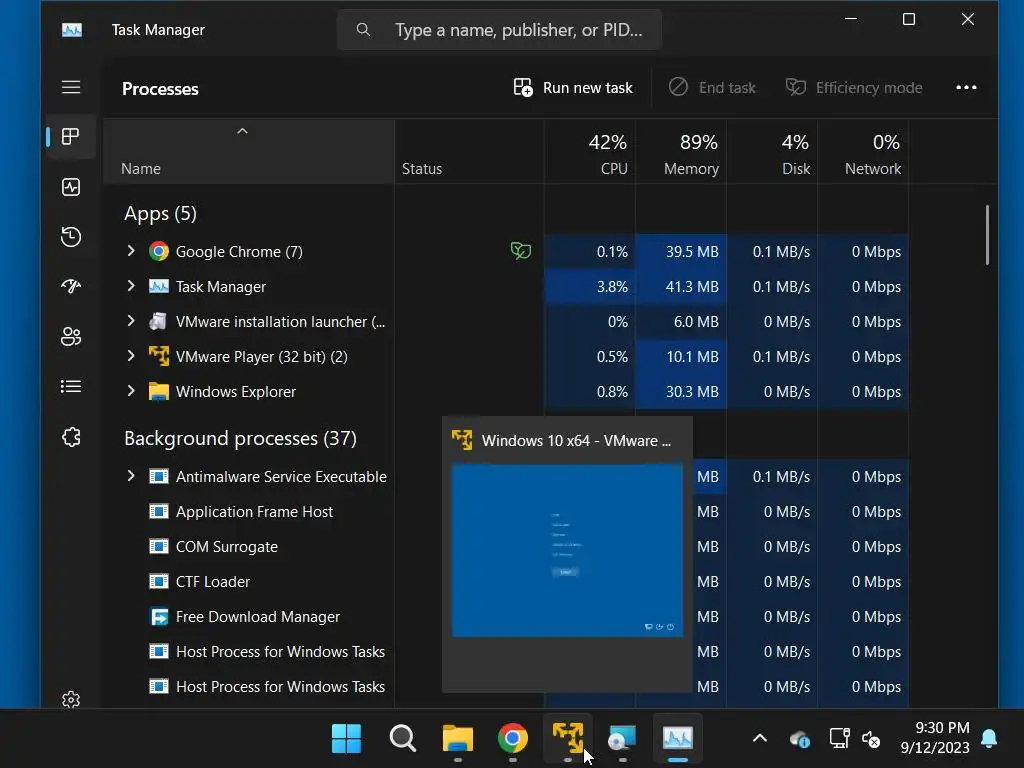The image size is (1024, 768).
Task: Sort by the Memory column header
Action: pyautogui.click(x=680, y=154)
